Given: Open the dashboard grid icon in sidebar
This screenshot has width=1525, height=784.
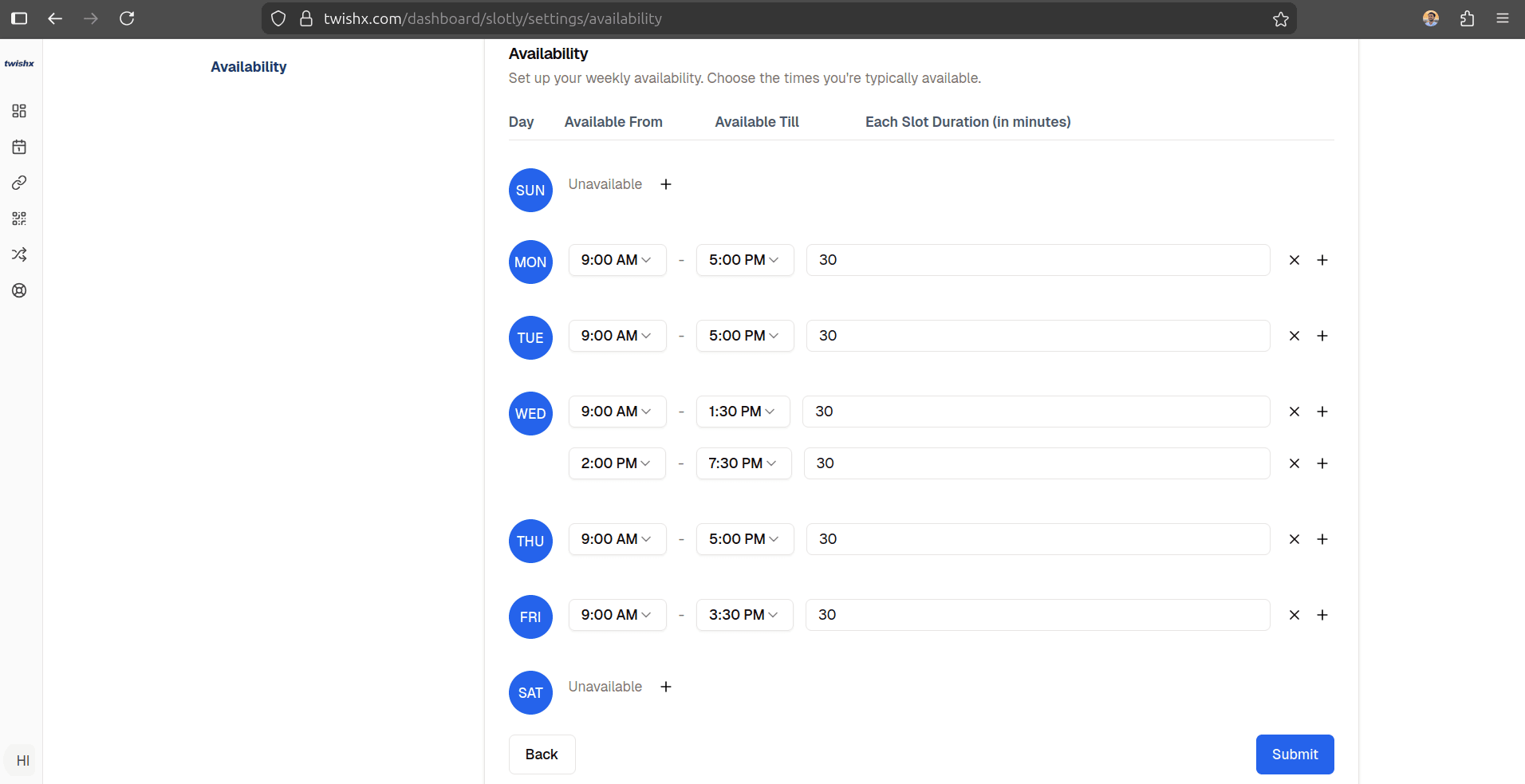Looking at the screenshot, I should (19, 111).
